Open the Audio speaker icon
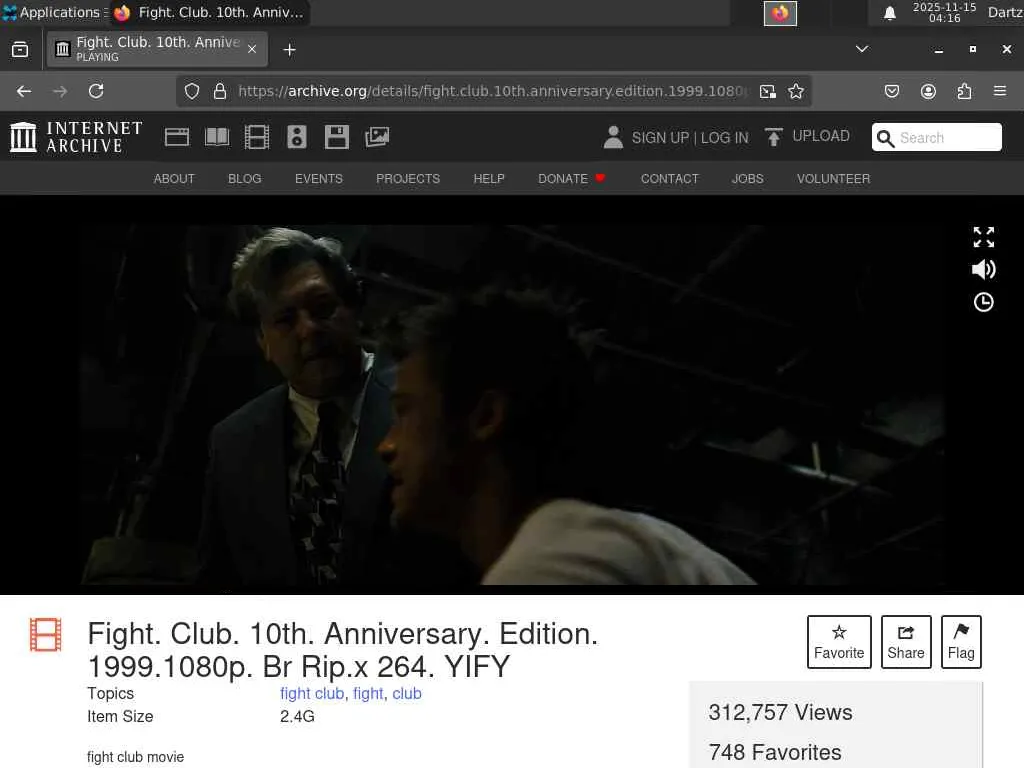 pyautogui.click(x=296, y=137)
